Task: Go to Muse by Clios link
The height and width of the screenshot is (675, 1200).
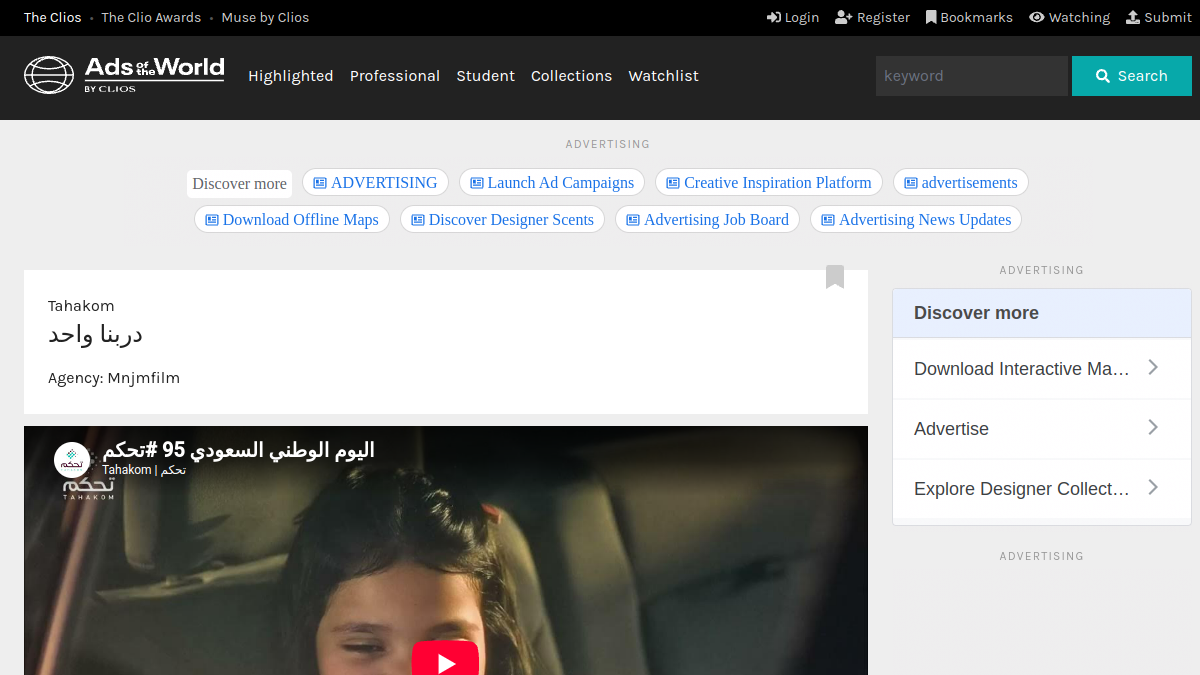Action: pyautogui.click(x=265, y=17)
